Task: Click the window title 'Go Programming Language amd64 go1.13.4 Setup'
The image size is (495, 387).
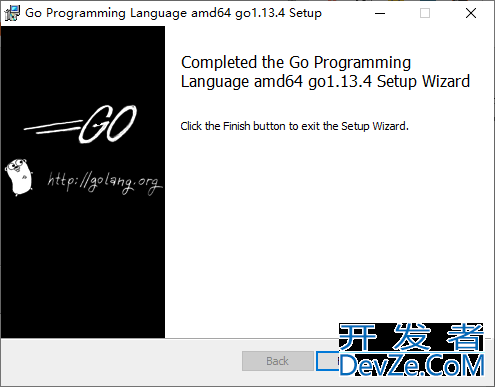Action: 173,13
